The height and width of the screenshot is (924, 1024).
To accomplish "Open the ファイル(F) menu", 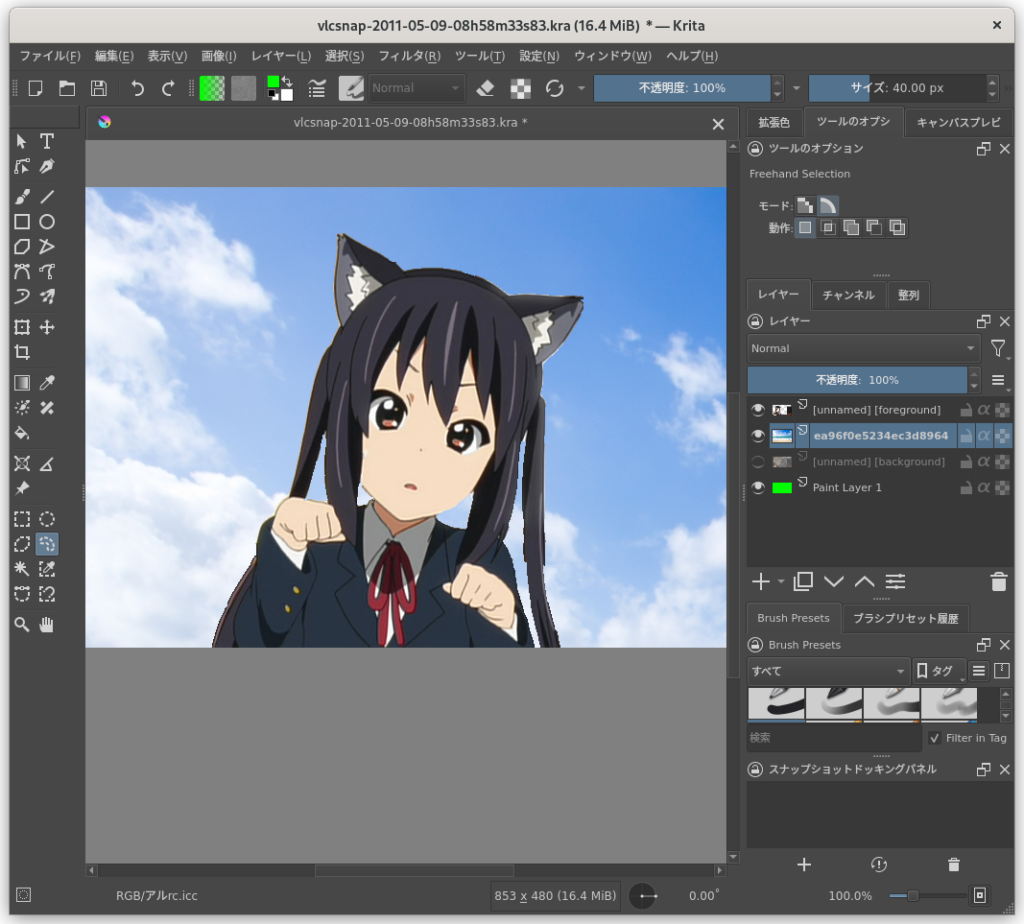I will coord(50,56).
